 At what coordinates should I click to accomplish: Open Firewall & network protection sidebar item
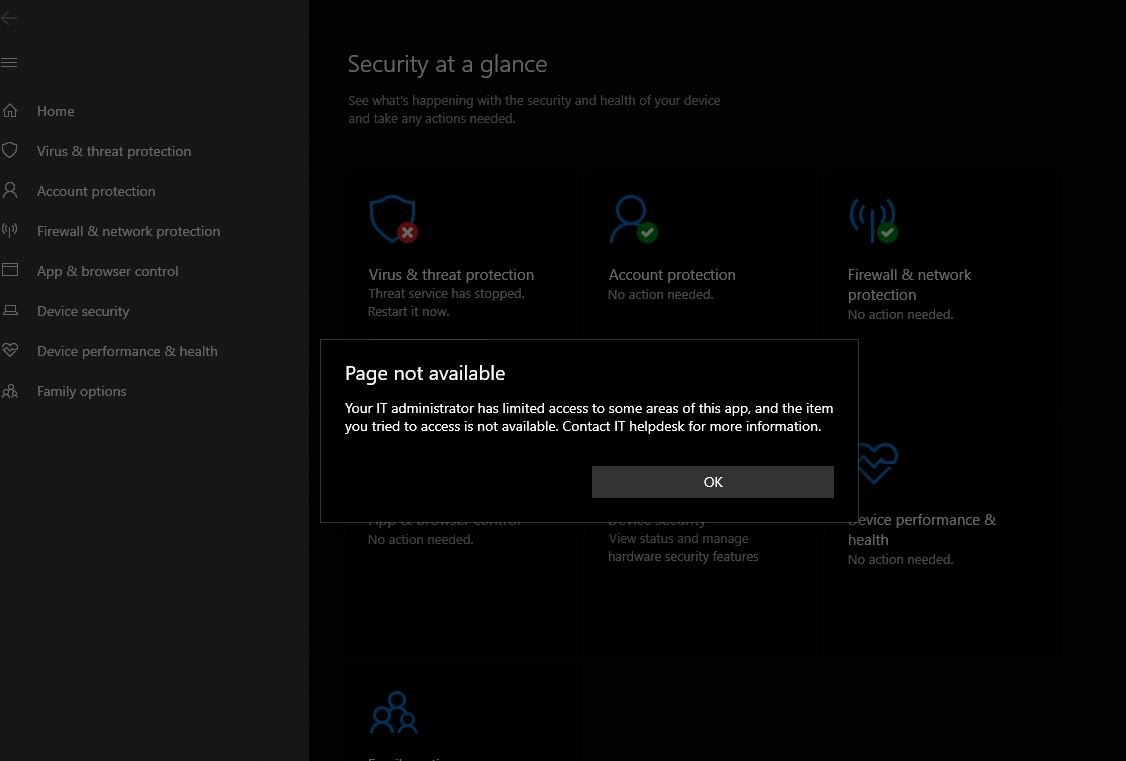pyautogui.click(x=129, y=231)
